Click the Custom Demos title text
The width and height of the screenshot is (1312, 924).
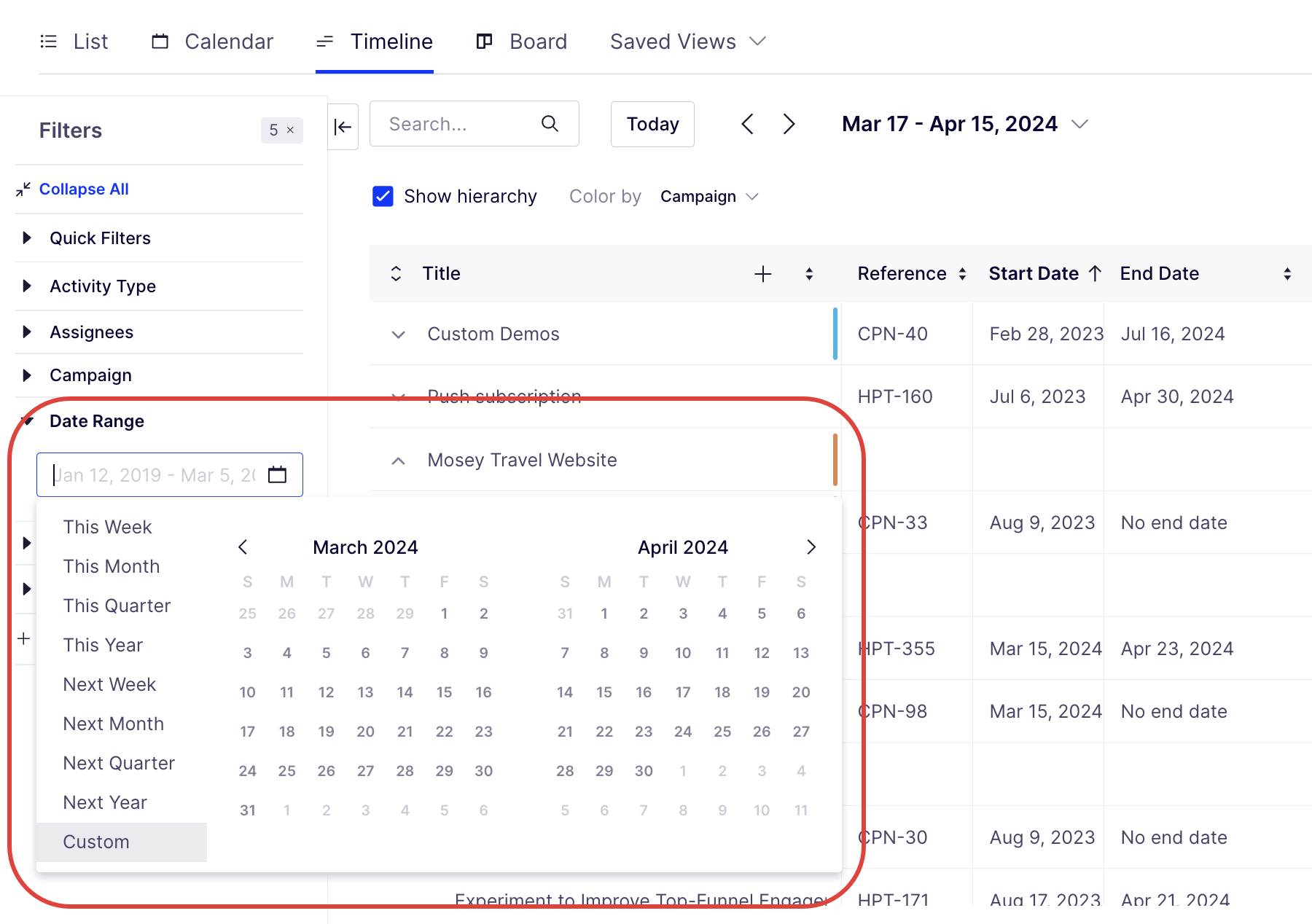pos(493,334)
